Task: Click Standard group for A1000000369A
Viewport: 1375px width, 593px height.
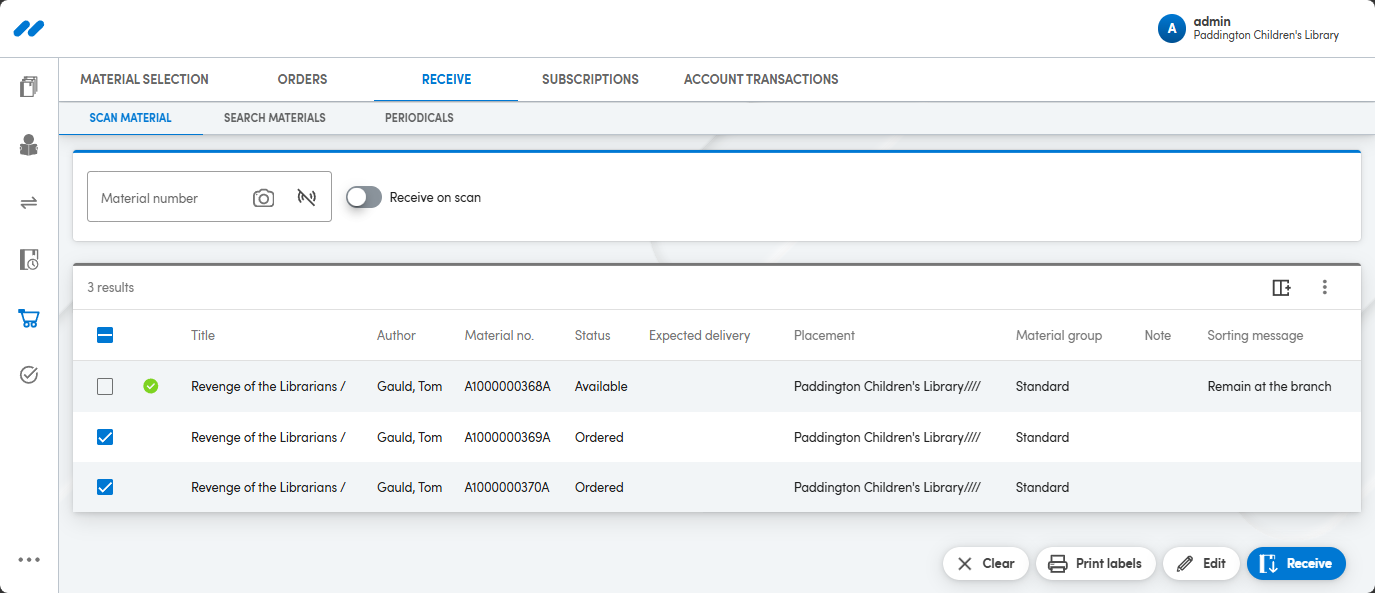Action: (1042, 437)
